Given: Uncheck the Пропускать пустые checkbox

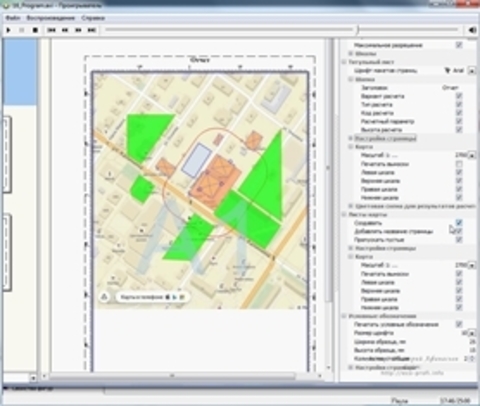Looking at the screenshot, I should tap(459, 239).
